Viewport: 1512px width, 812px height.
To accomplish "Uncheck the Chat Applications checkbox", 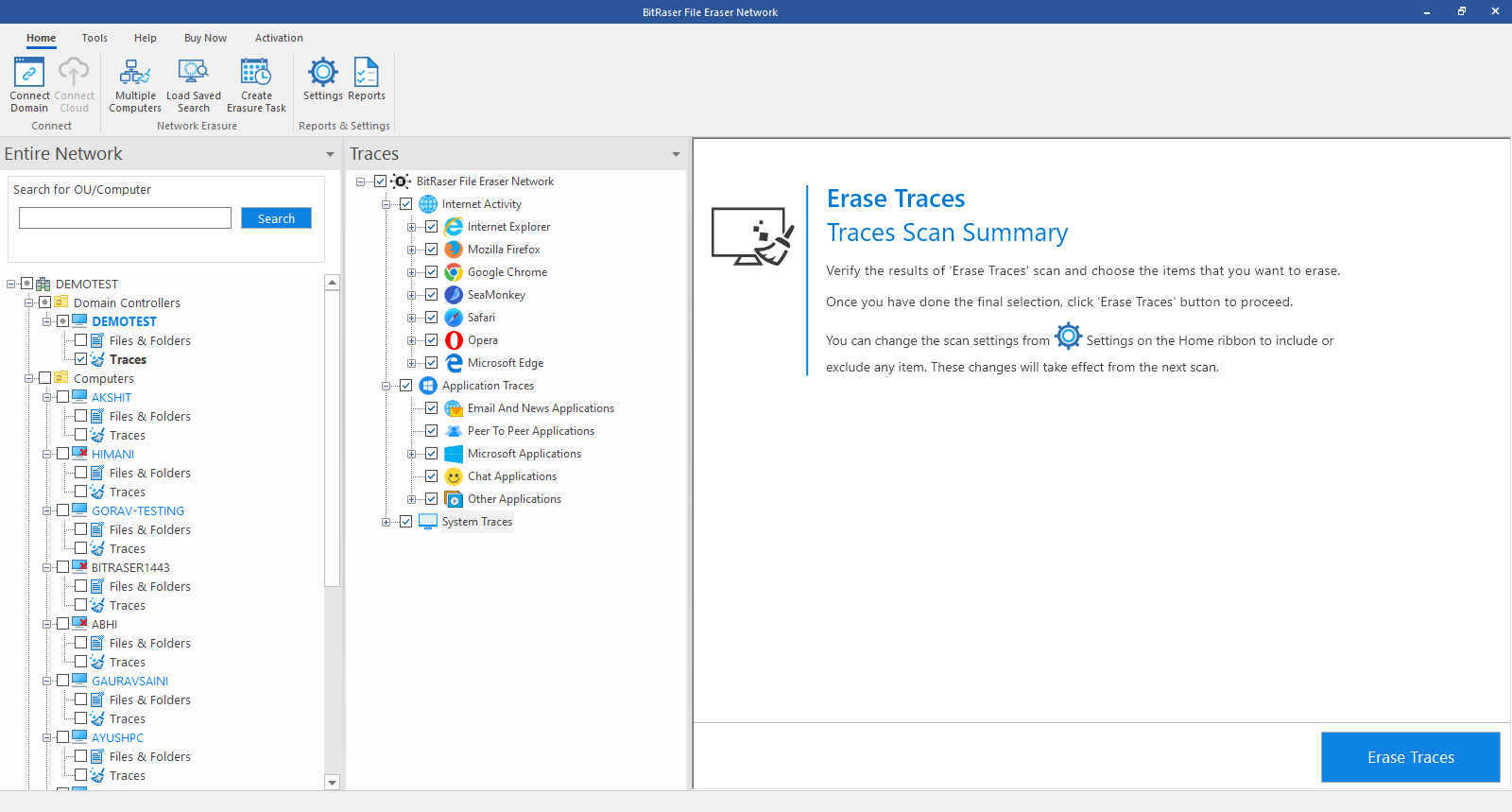I will 431,476.
